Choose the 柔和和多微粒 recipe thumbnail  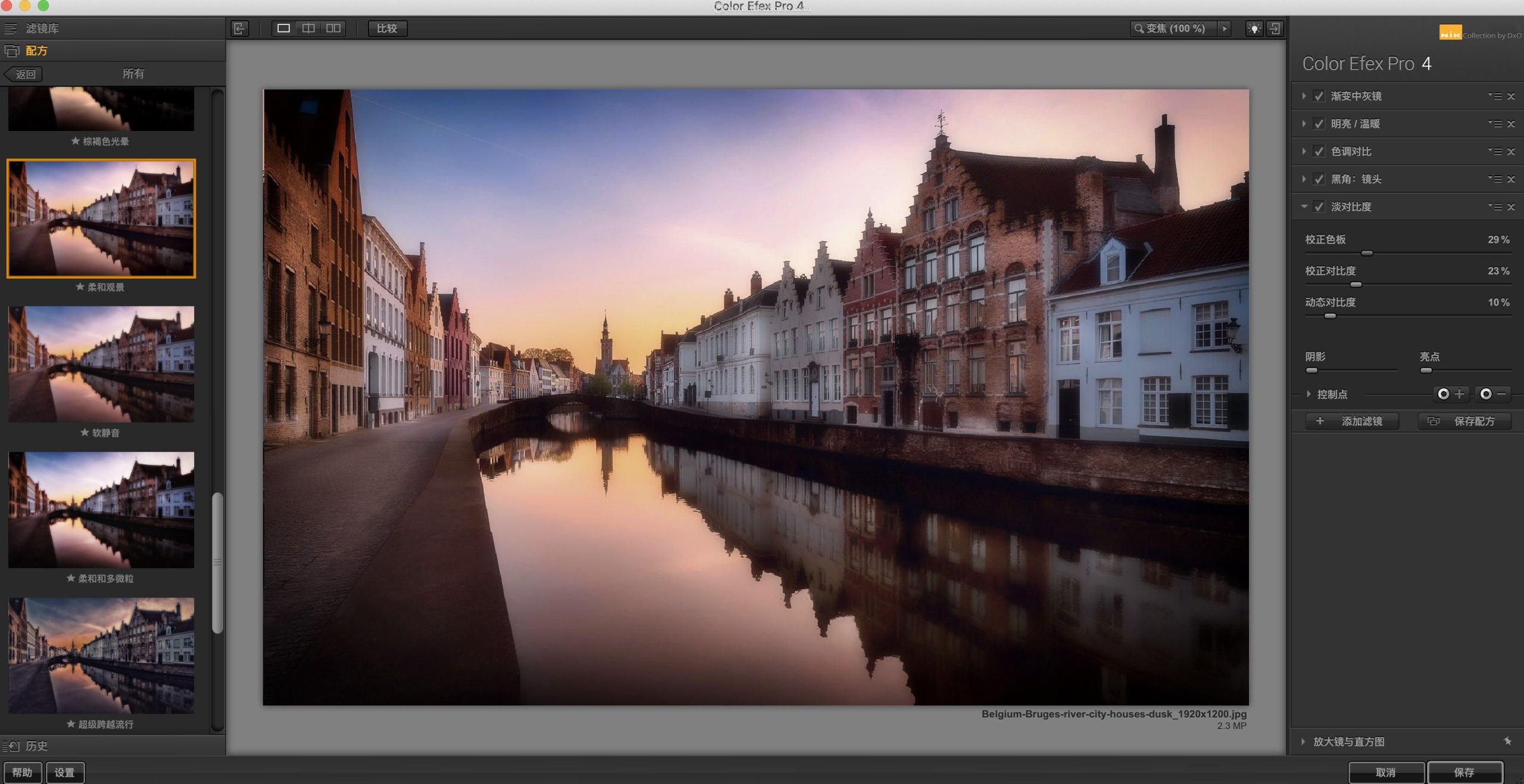coord(101,510)
